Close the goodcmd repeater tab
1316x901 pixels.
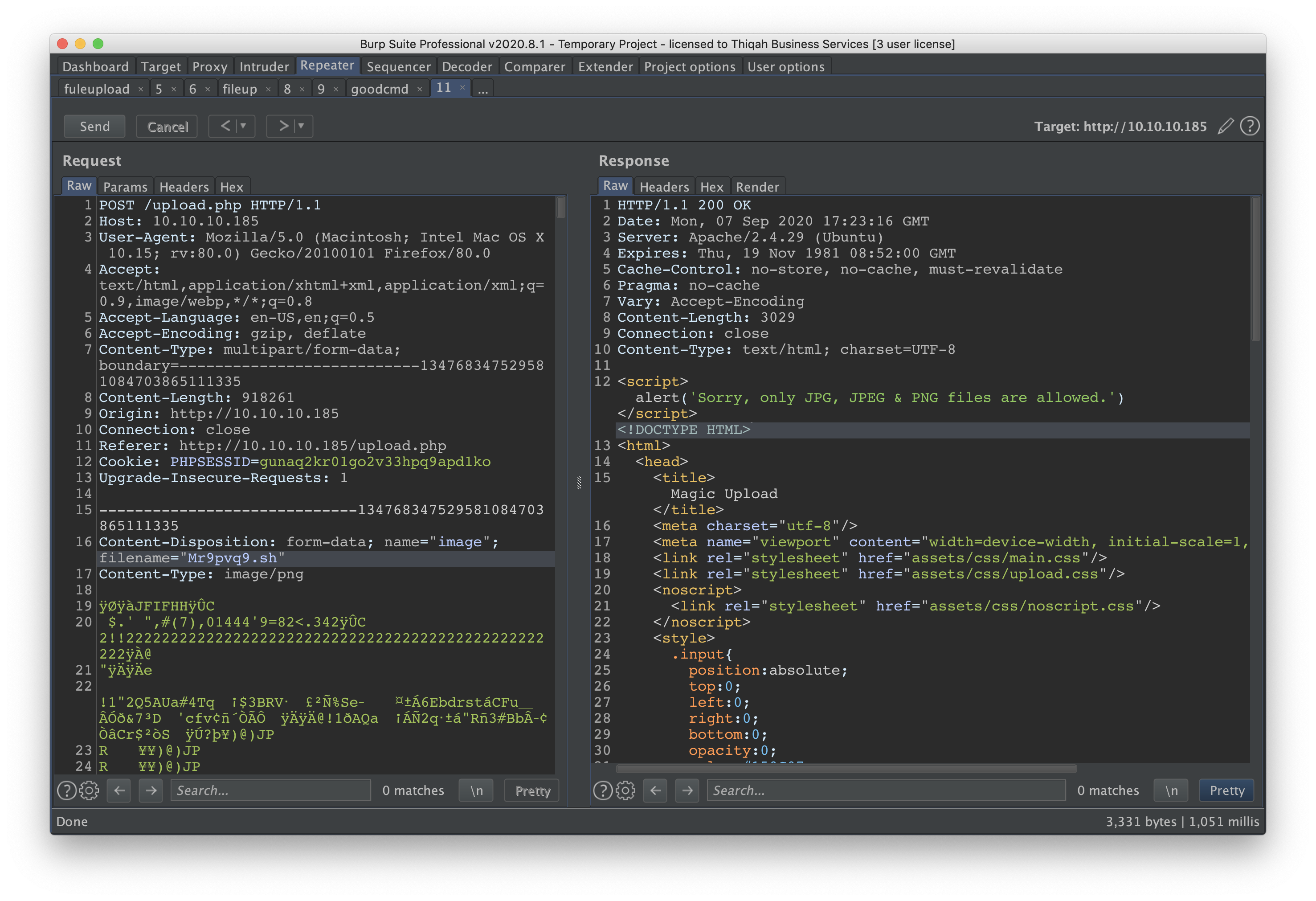[x=420, y=90]
